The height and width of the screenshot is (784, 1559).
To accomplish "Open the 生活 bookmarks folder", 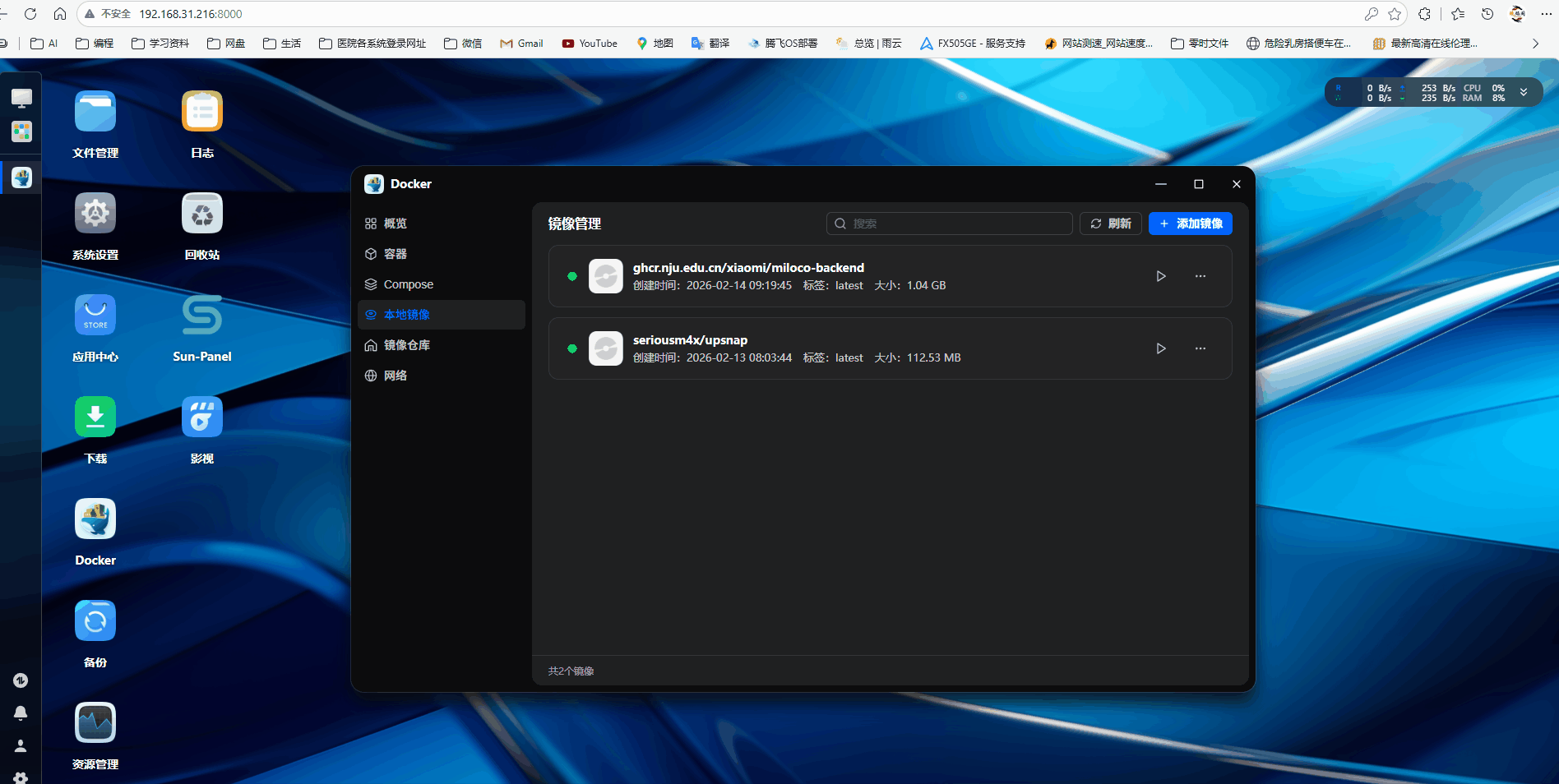I will 282,44.
